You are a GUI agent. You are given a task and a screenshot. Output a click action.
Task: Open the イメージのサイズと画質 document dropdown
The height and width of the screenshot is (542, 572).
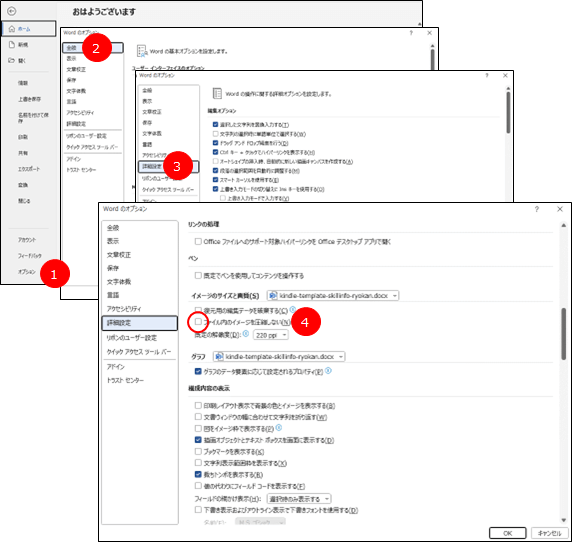point(333,295)
